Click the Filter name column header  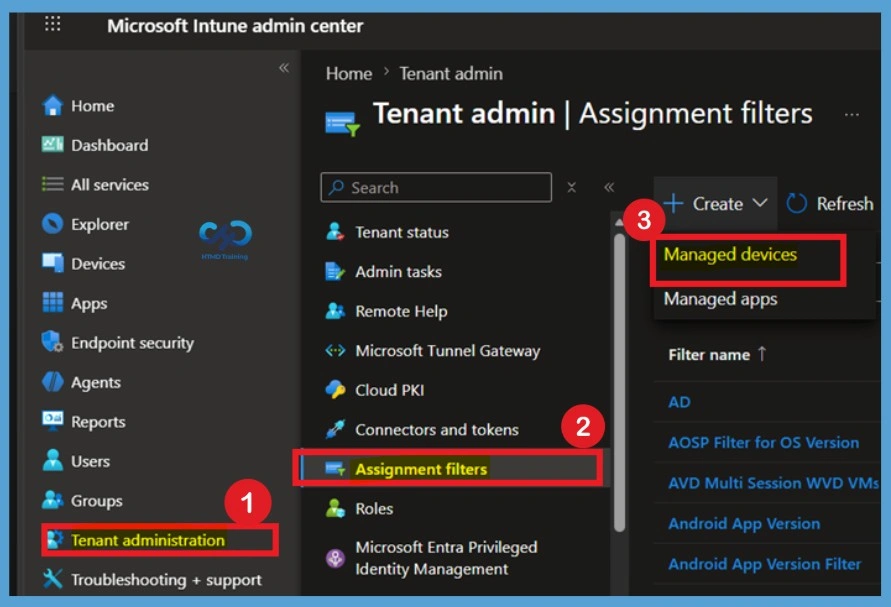709,355
